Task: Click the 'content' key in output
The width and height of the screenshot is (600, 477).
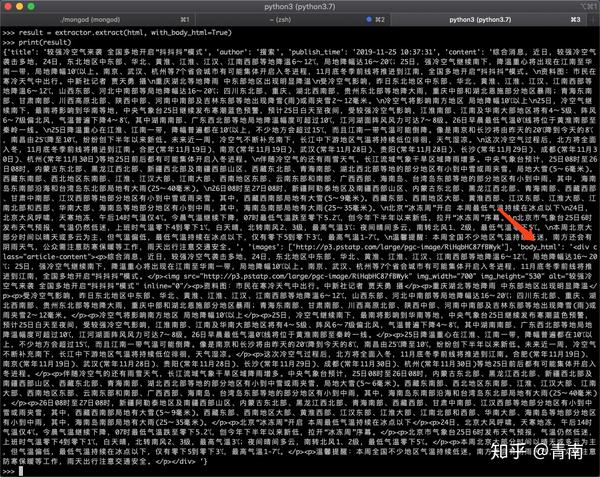Action: click(465, 52)
